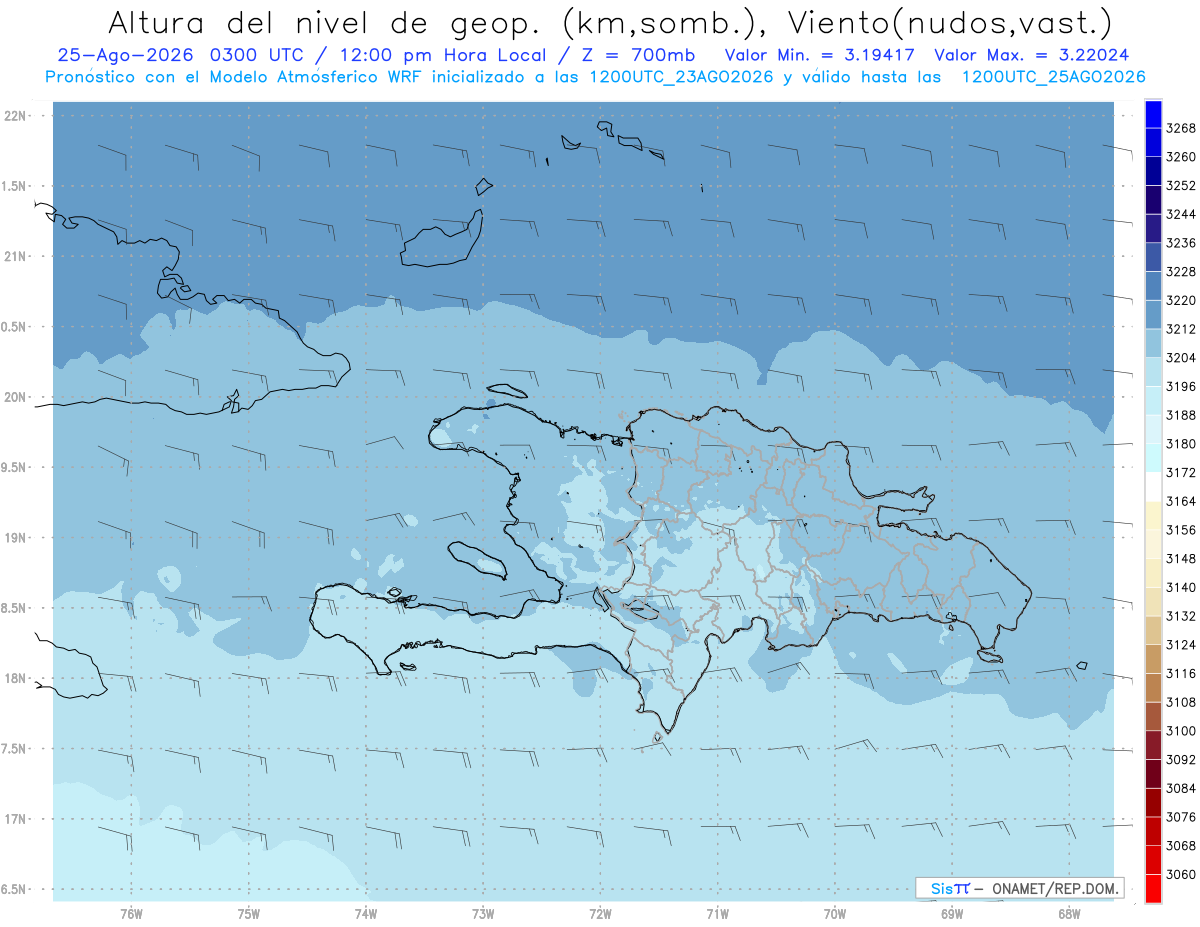The image size is (1200, 927).
Task: Click the 3076 colorbar label
Action: click(x=1180, y=817)
